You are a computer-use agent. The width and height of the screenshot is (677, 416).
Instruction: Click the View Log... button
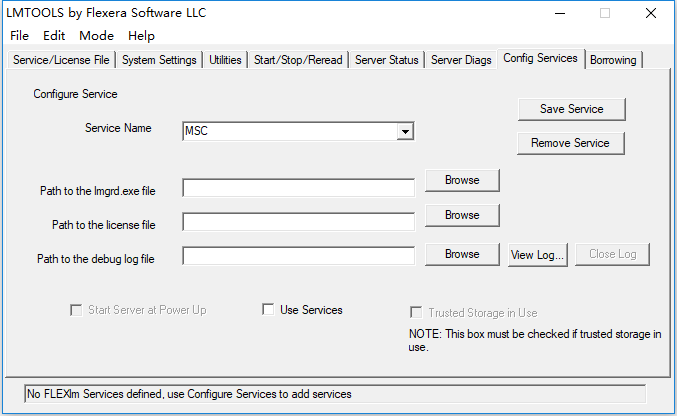click(x=538, y=255)
